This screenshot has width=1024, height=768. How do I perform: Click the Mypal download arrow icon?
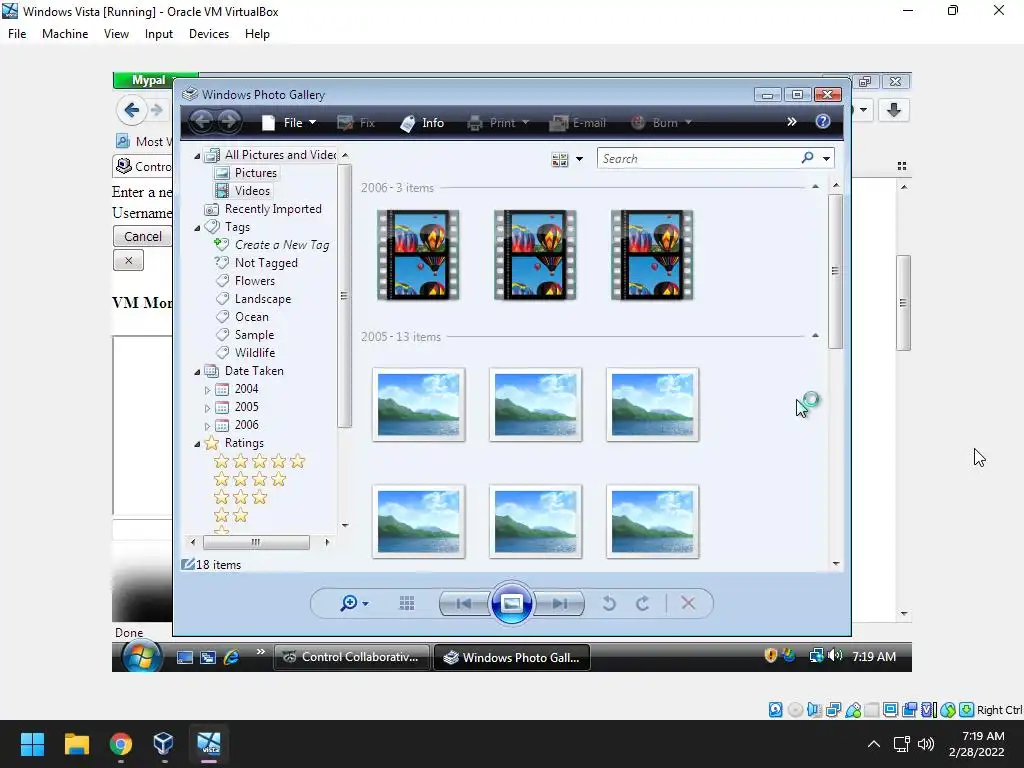tap(894, 110)
